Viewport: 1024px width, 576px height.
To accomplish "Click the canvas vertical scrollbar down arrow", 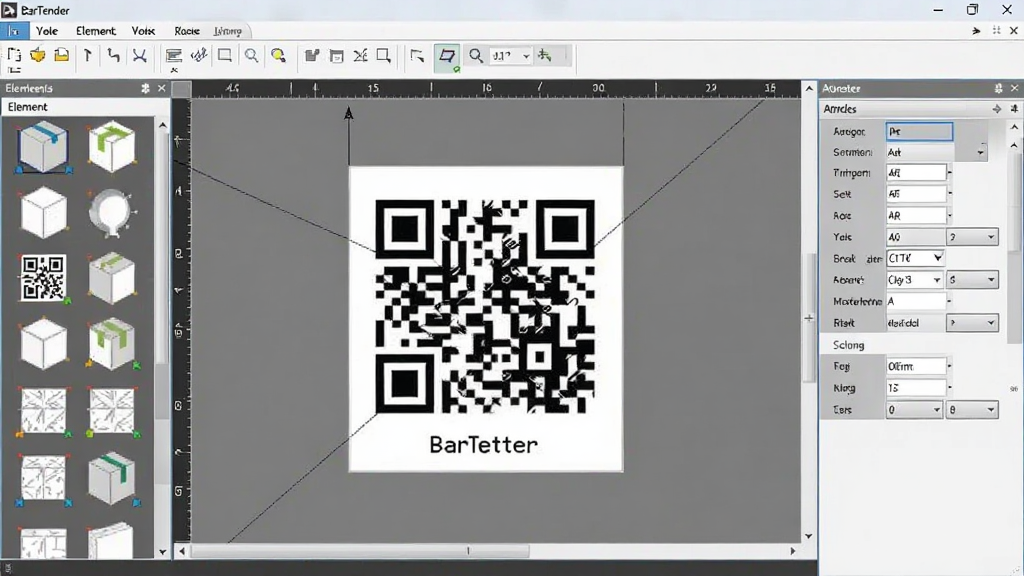I will tap(809, 536).
